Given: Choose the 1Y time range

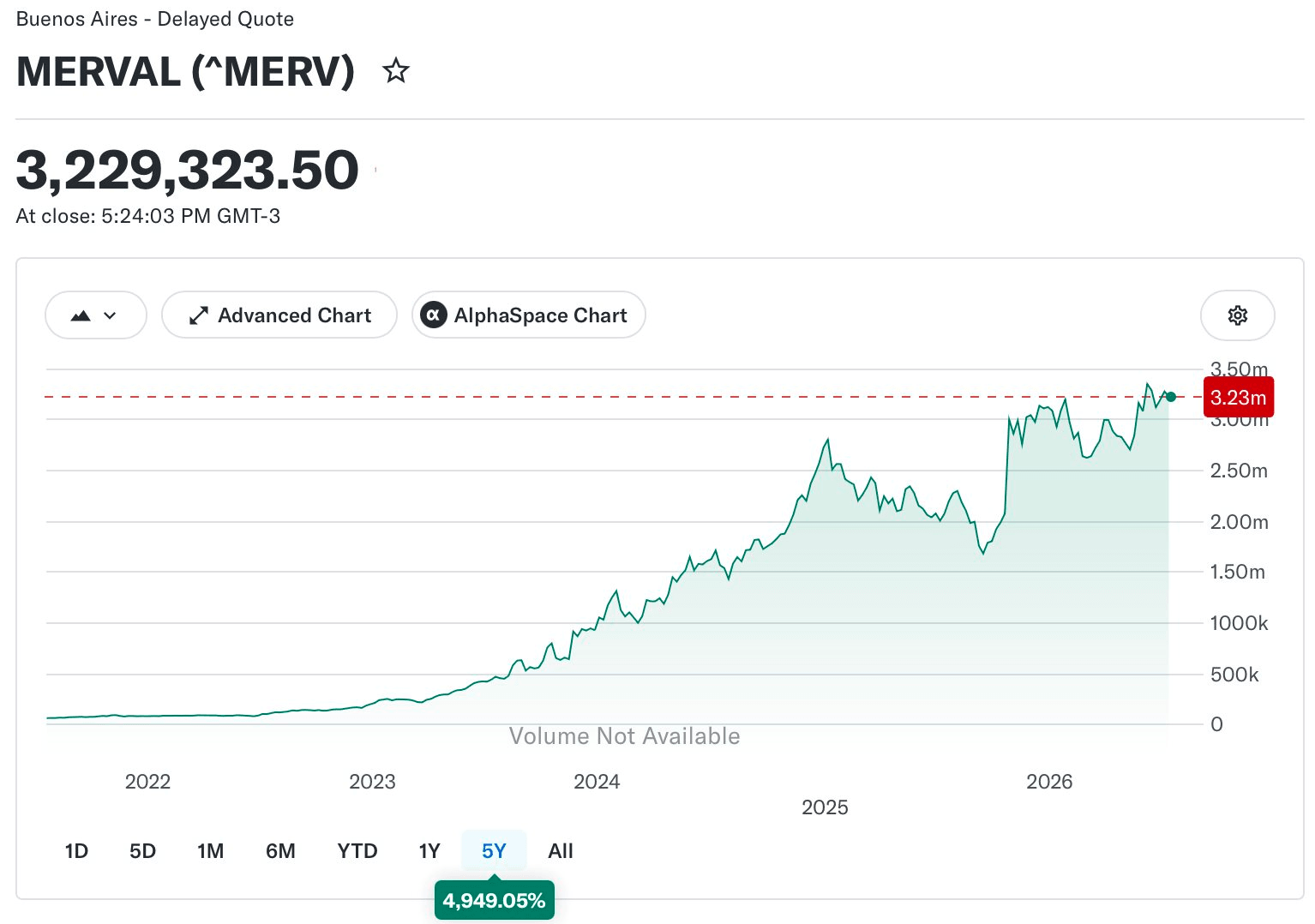Looking at the screenshot, I should pos(429,851).
